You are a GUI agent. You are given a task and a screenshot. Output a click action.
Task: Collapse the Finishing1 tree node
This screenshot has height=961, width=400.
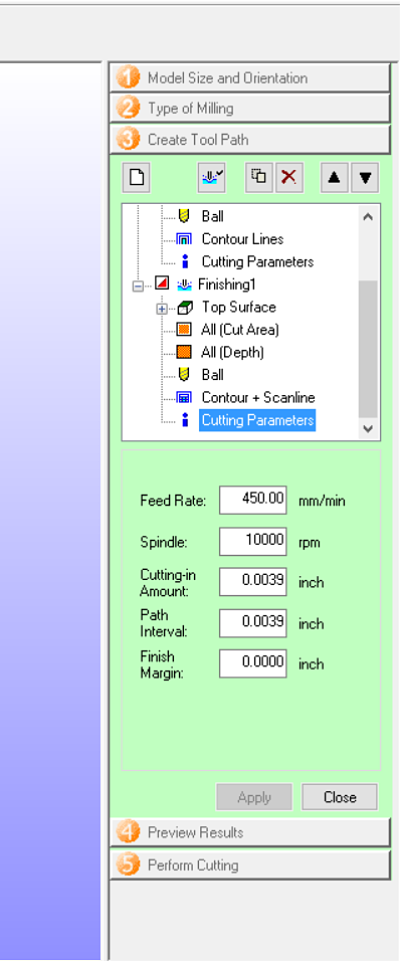click(139, 285)
